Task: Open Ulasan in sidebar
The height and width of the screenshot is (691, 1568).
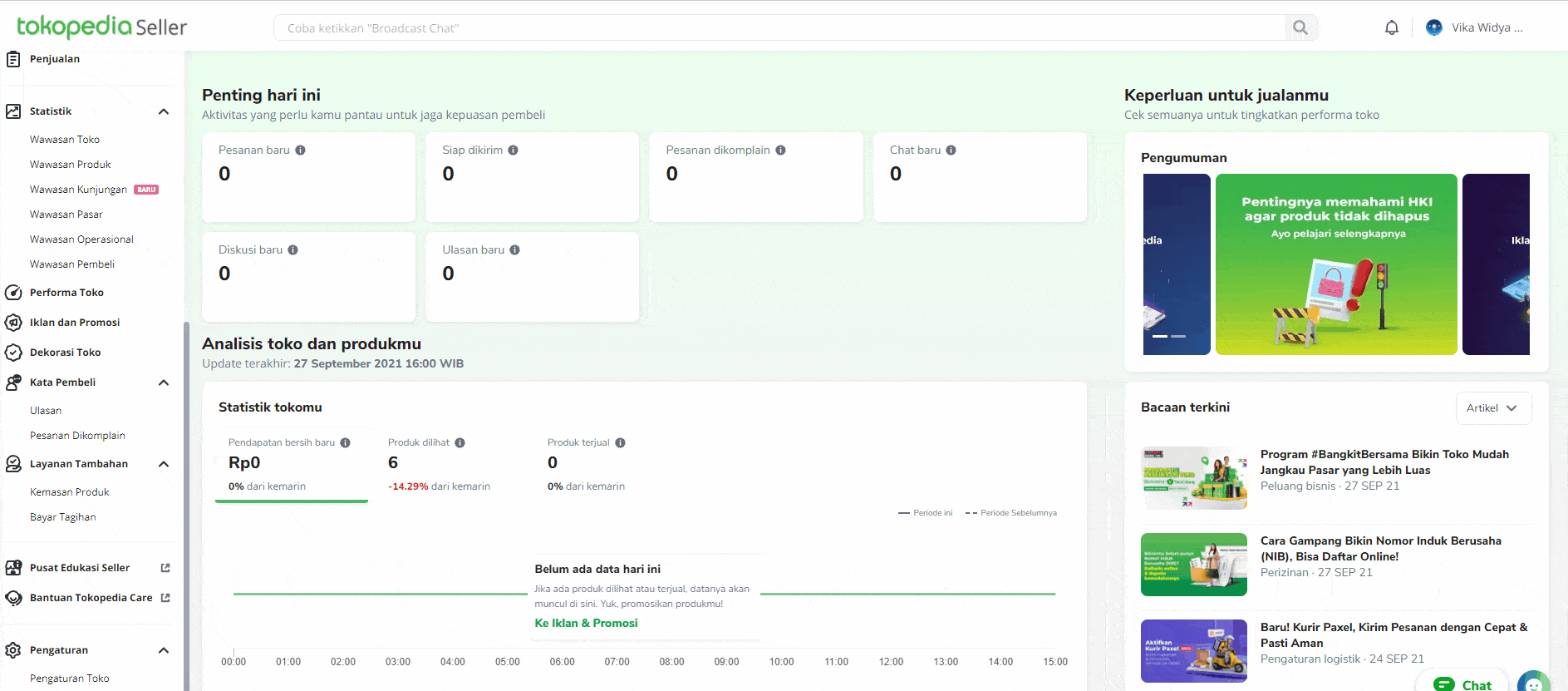Action: (46, 411)
